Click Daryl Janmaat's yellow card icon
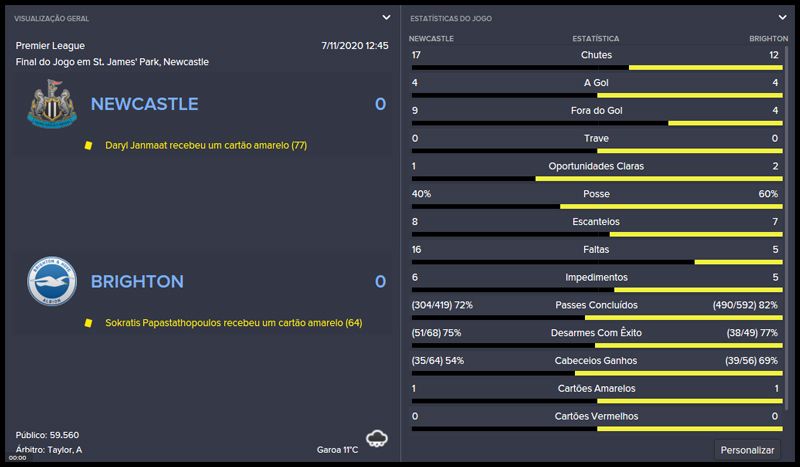The width and height of the screenshot is (800, 467). [x=88, y=146]
